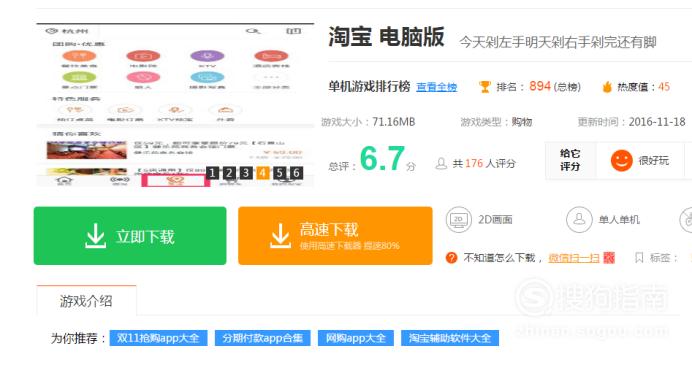Click the 游戏类型 购物 text
The image size is (692, 365).
pyautogui.click(x=496, y=122)
